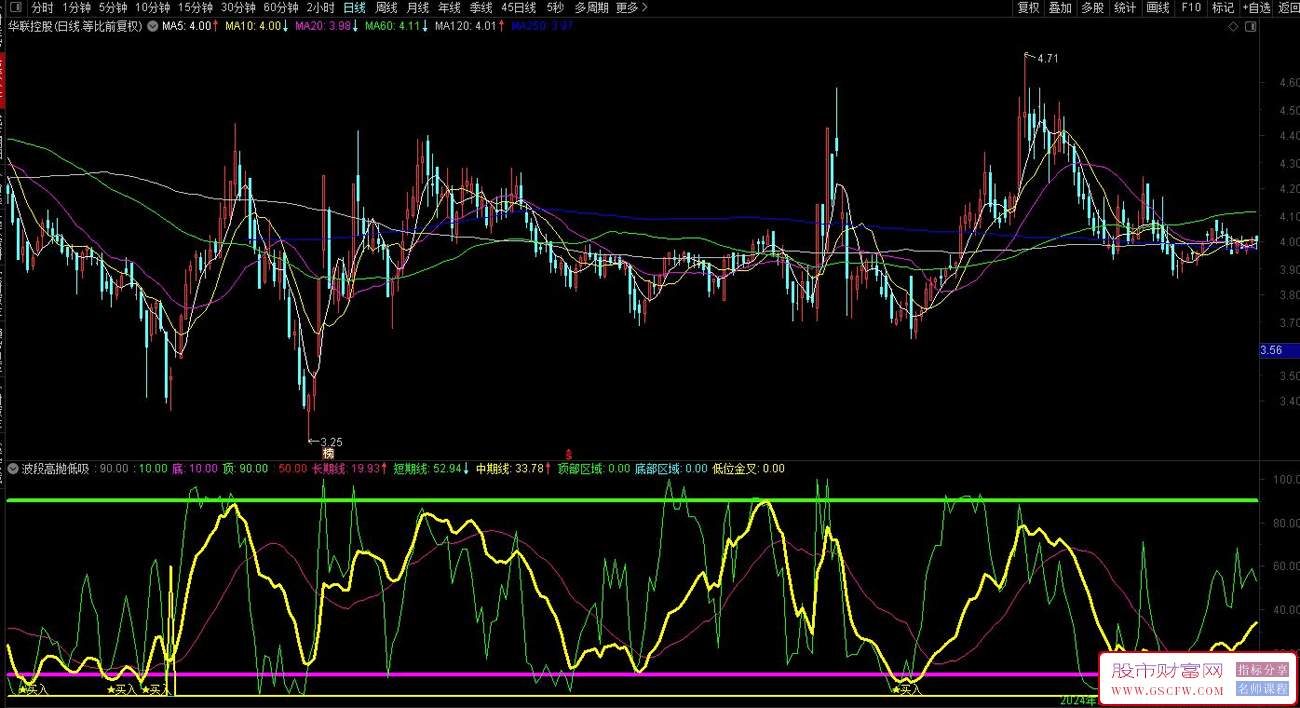Click the 3.25 low price marker
Viewport: 1300px width, 708px height.
[x=331, y=441]
